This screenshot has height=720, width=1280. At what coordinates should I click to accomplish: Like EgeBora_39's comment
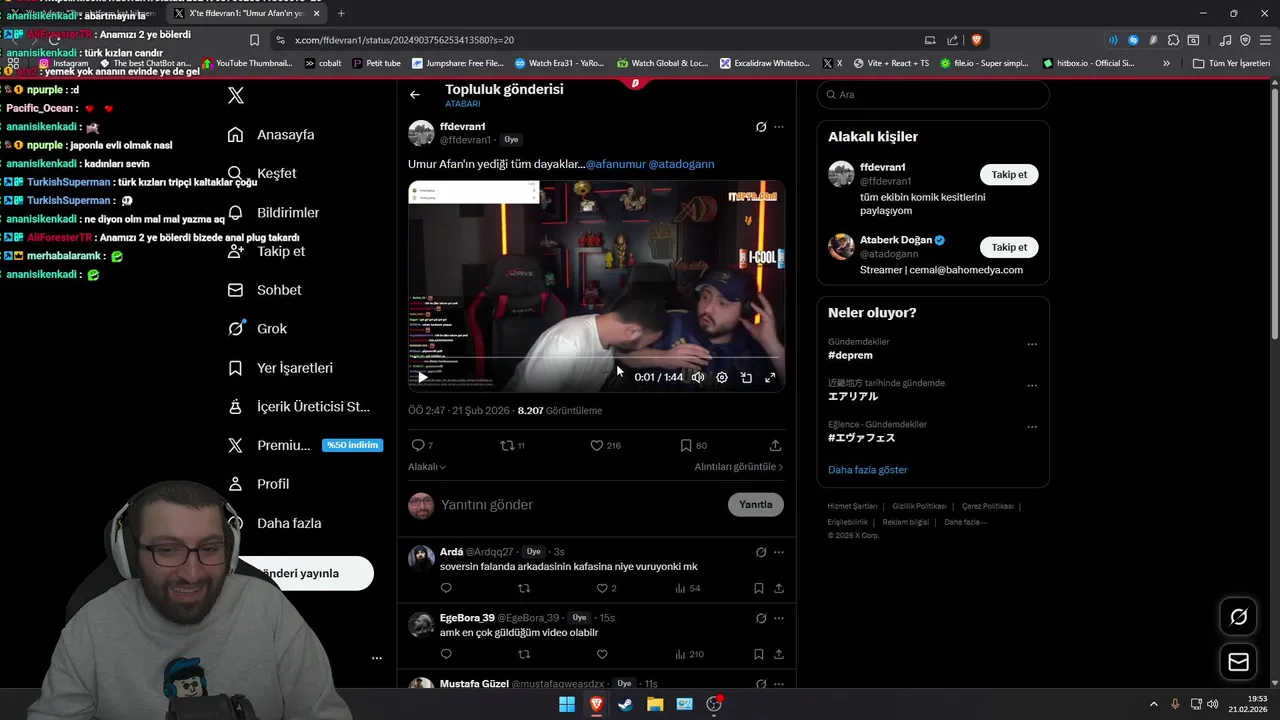point(602,654)
